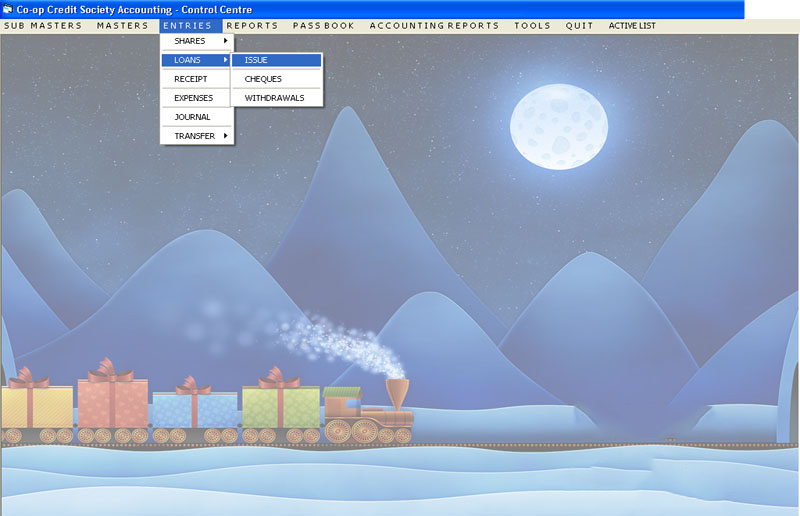Image resolution: width=800 pixels, height=516 pixels.
Task: Click the arrow next to SHARES
Action: point(226,41)
